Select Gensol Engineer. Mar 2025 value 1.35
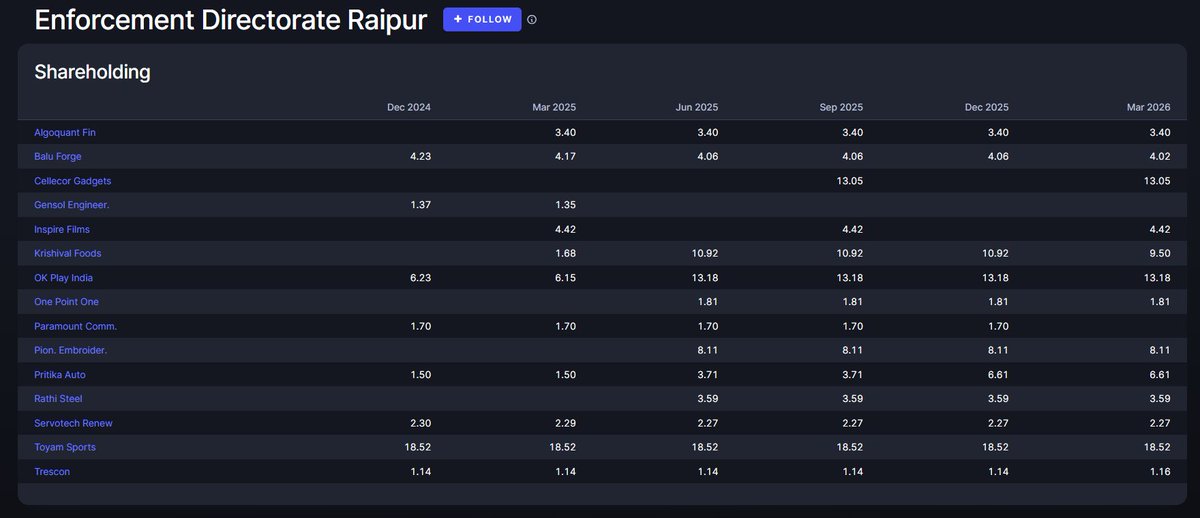 [x=566, y=205]
